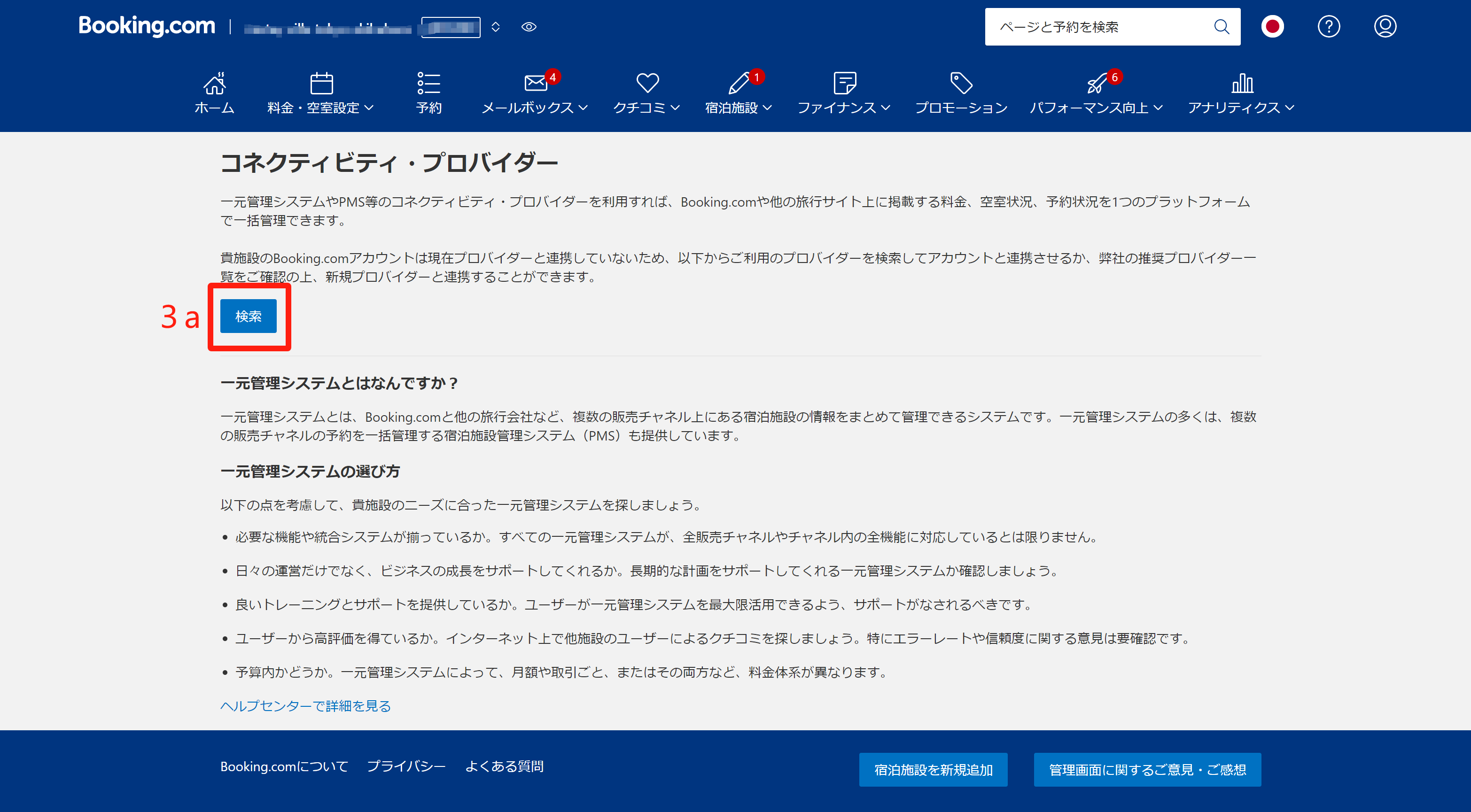Open the ホーム menu label
This screenshot has height=812, width=1471.
click(x=214, y=108)
